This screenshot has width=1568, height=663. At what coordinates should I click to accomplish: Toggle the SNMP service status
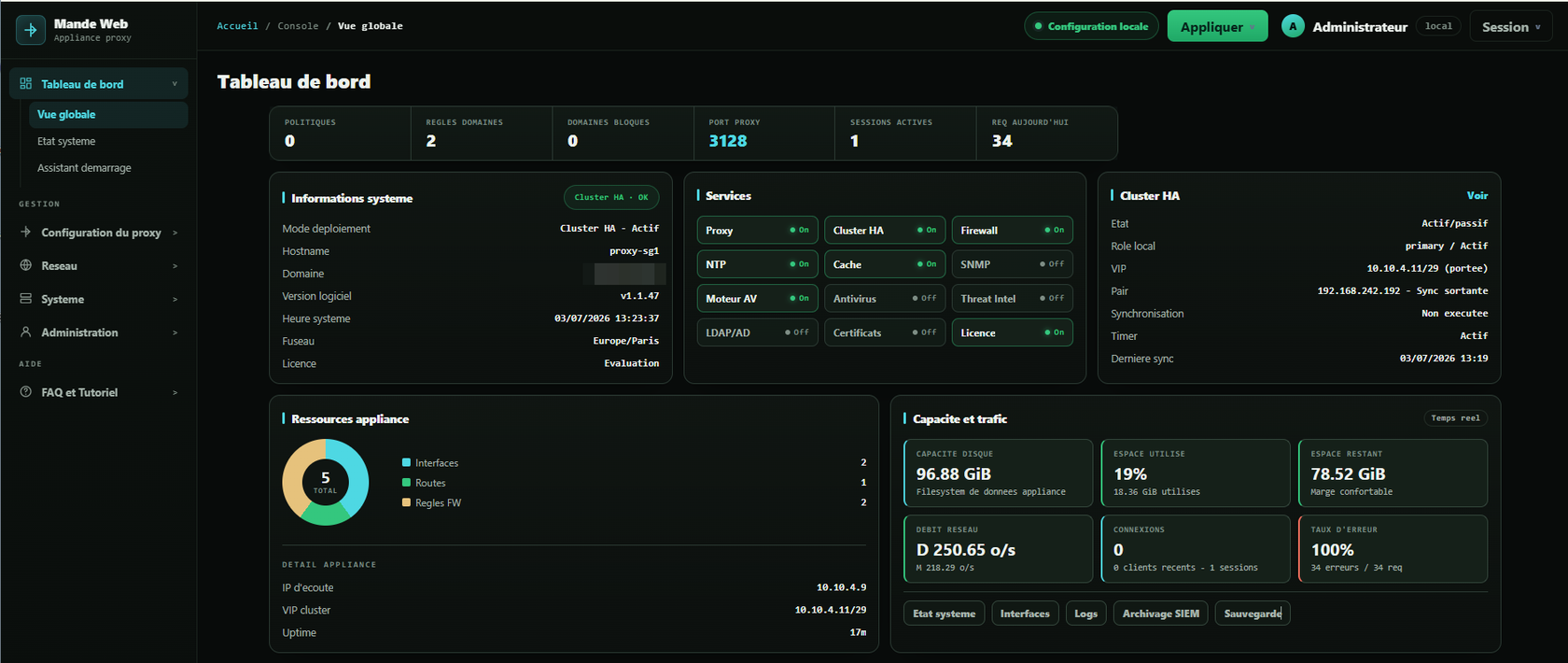coord(1052,264)
